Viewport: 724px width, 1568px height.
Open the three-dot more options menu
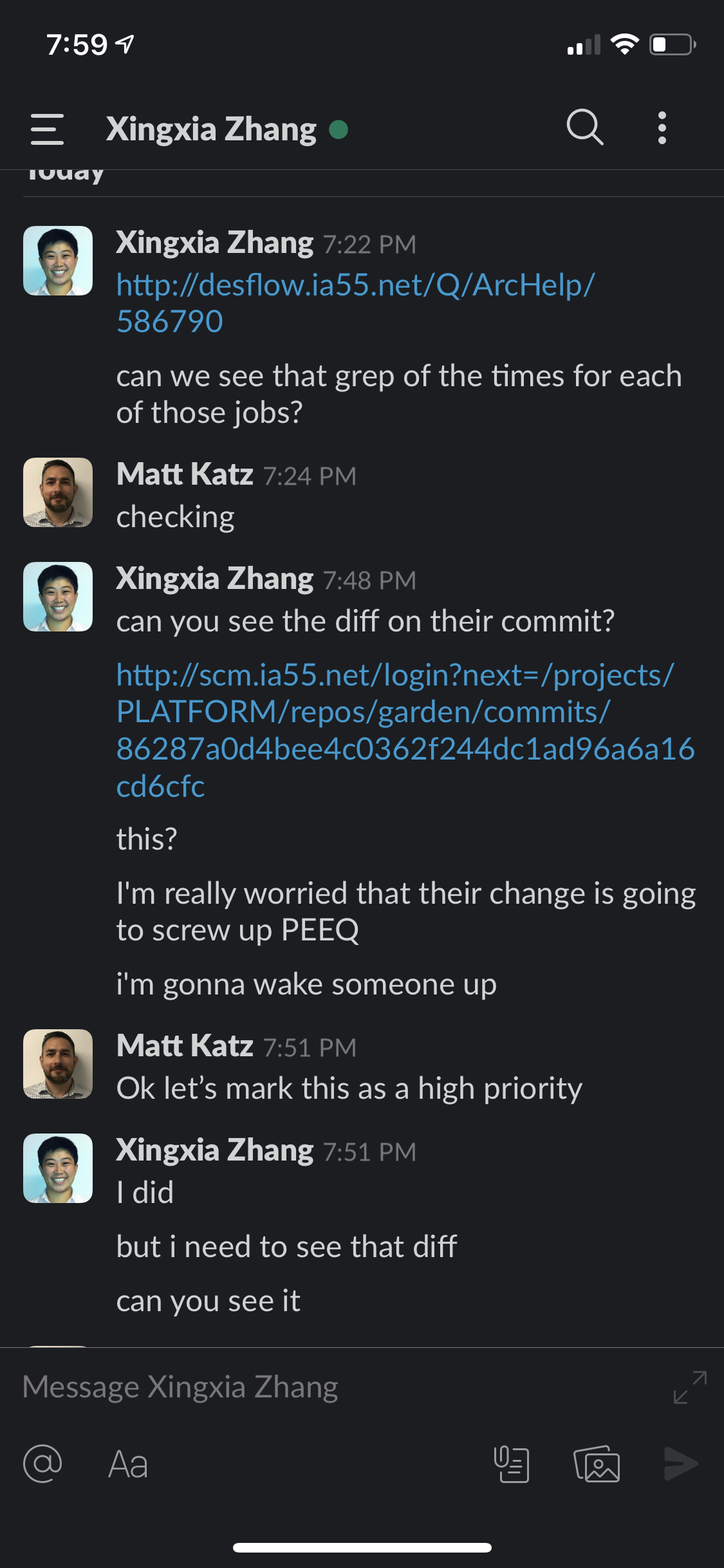662,127
